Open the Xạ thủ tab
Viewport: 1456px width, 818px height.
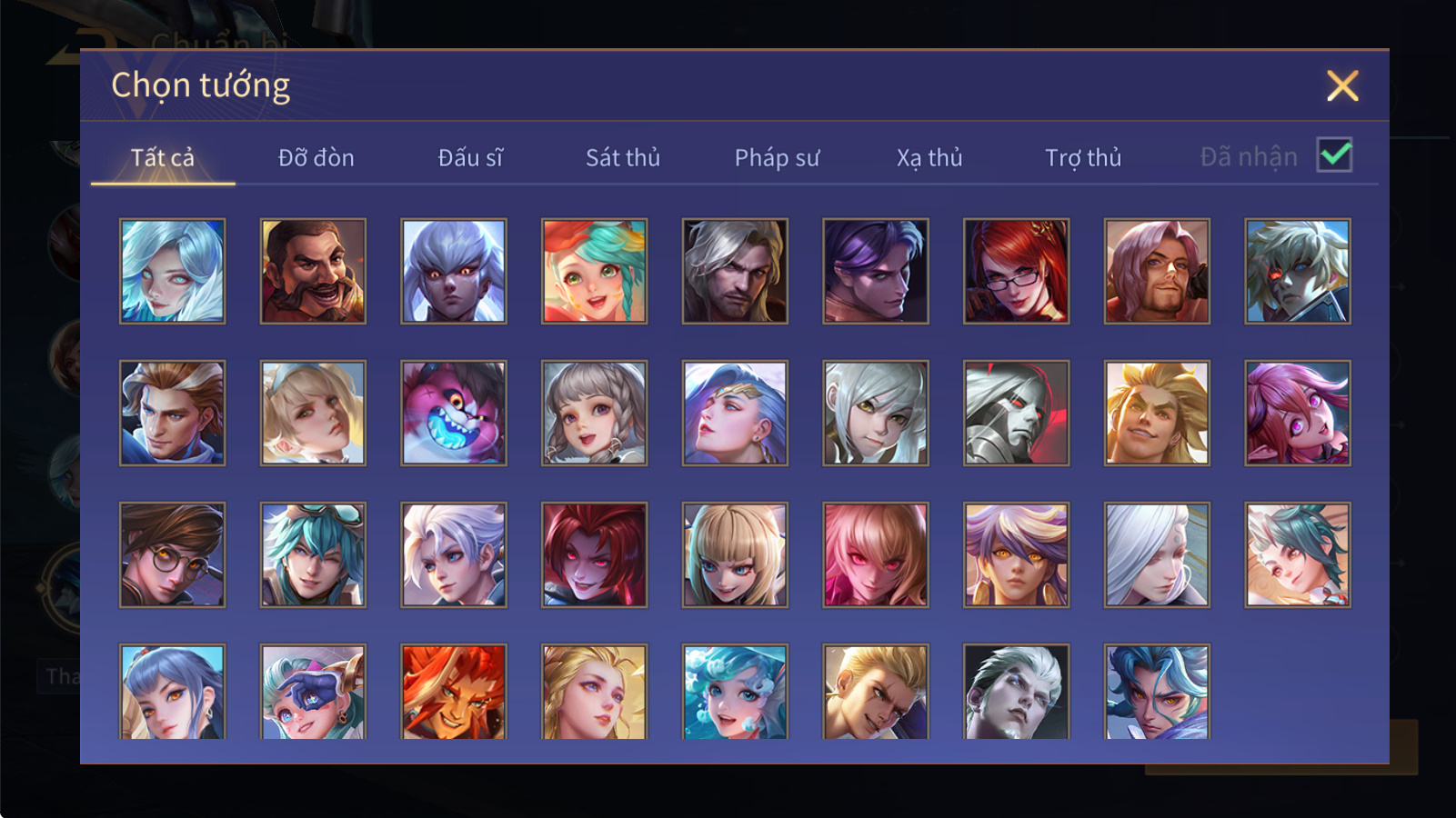[929, 157]
